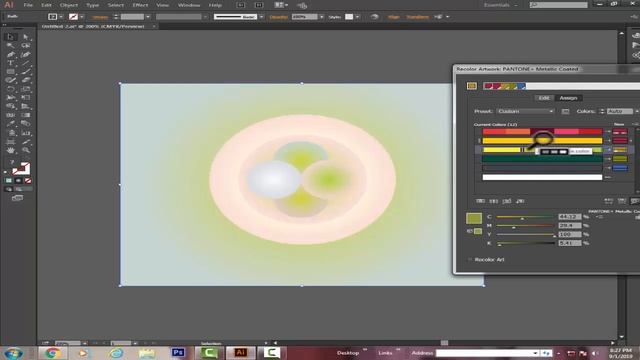Open the Arrange Documents dropdown
640x360 pixels.
(280, 5)
